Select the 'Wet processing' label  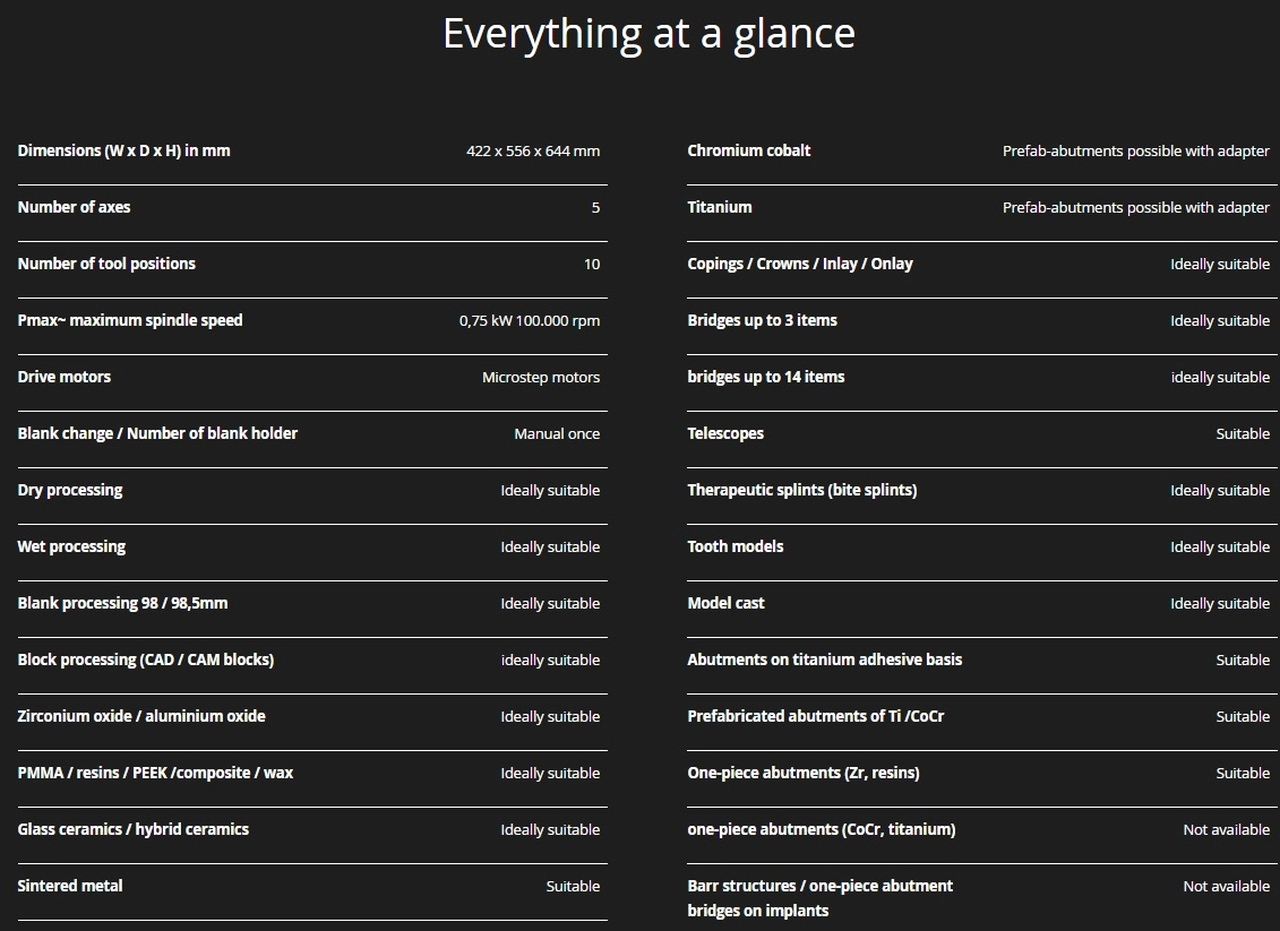(x=71, y=547)
